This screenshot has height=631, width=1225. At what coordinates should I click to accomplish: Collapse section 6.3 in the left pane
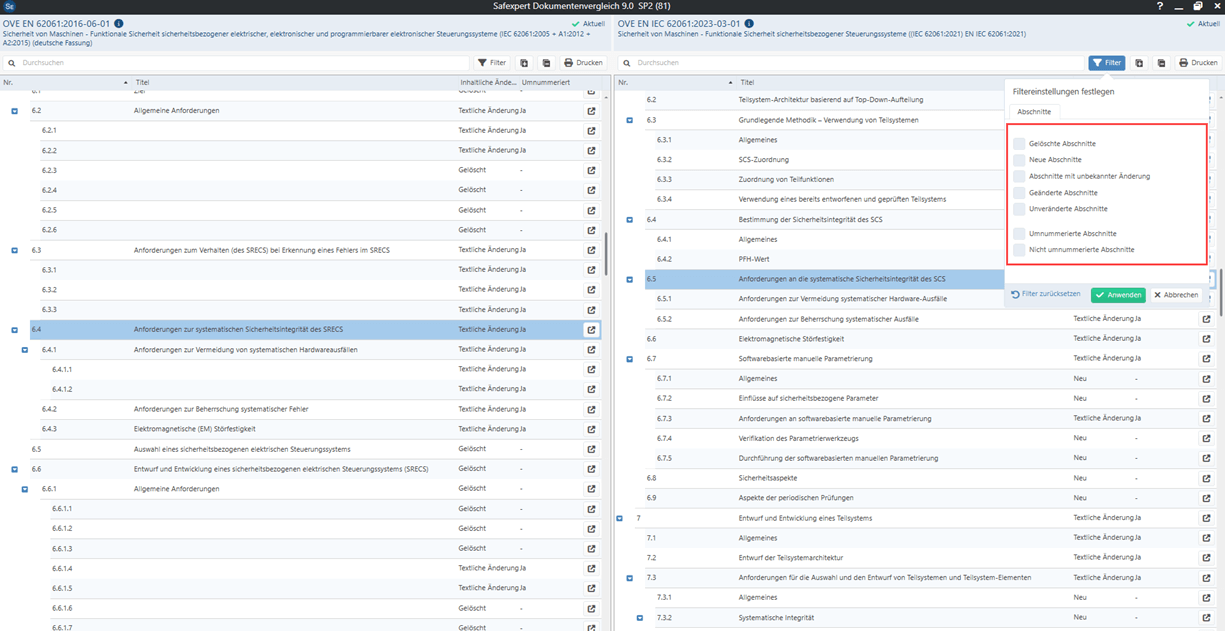click(14, 251)
